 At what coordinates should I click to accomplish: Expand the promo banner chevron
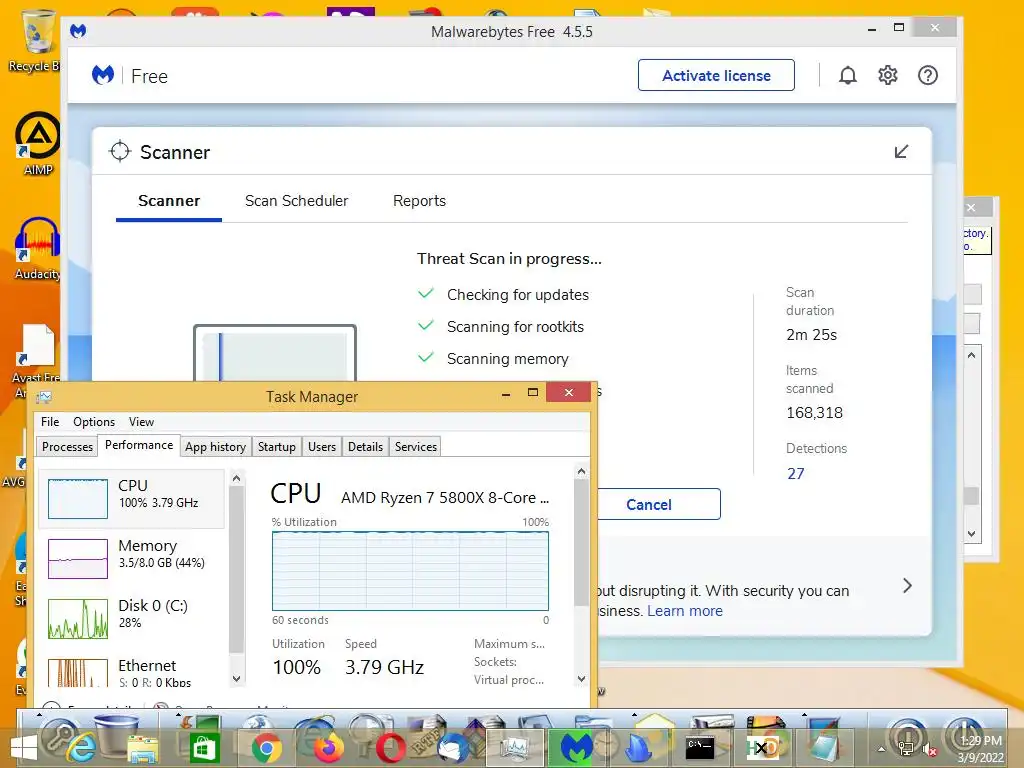click(907, 585)
